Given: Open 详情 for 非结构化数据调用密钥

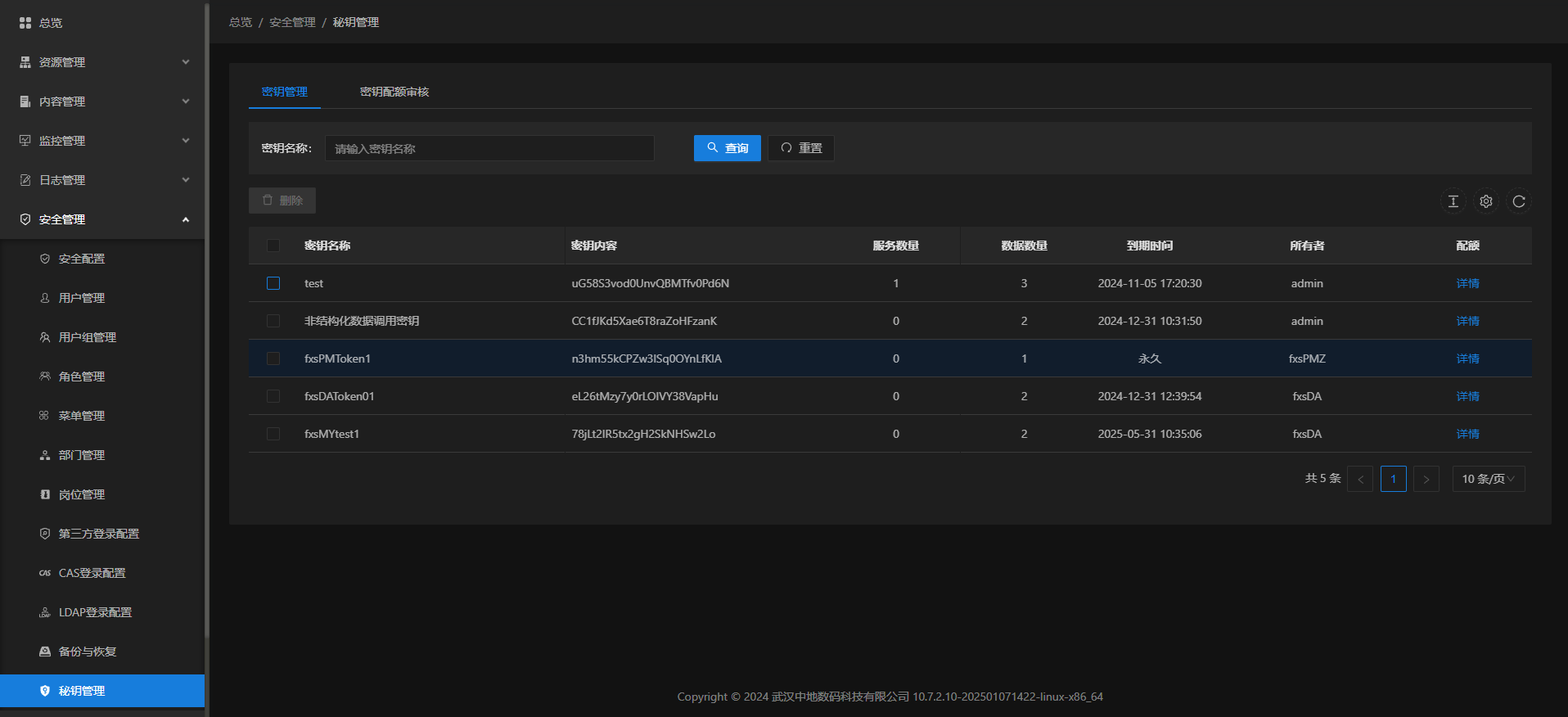Looking at the screenshot, I should pos(1467,321).
